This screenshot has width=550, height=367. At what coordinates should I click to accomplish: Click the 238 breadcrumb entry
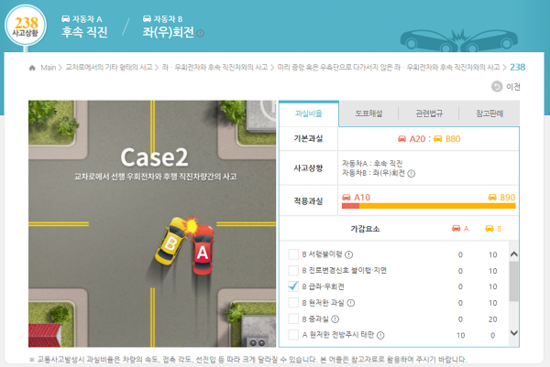pos(517,67)
